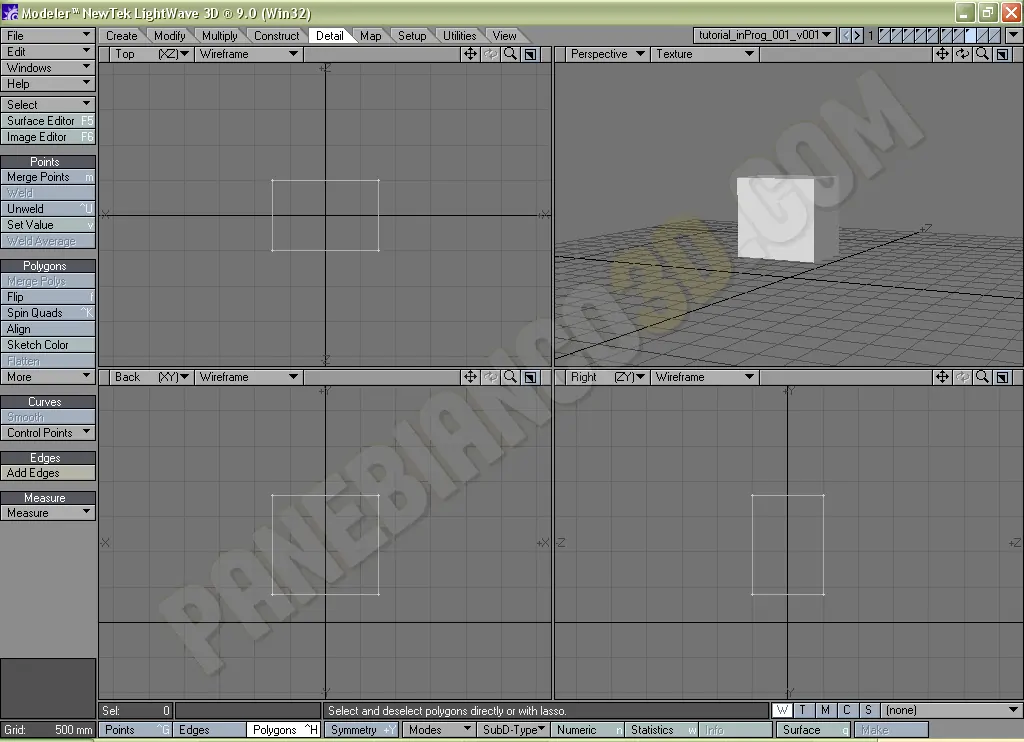Open the Perspective view type dropdown
The image size is (1024, 742).
(x=607, y=54)
